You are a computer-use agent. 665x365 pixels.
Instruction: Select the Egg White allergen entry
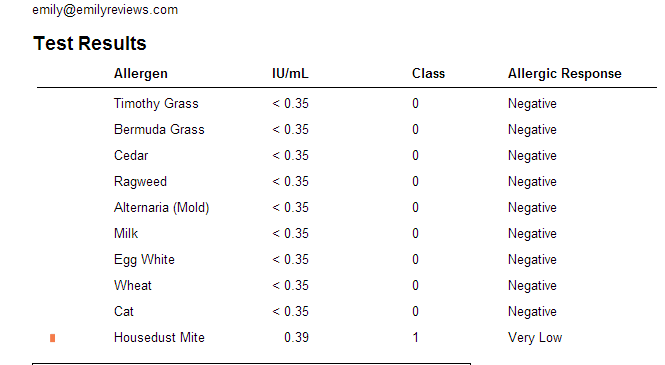tap(144, 259)
